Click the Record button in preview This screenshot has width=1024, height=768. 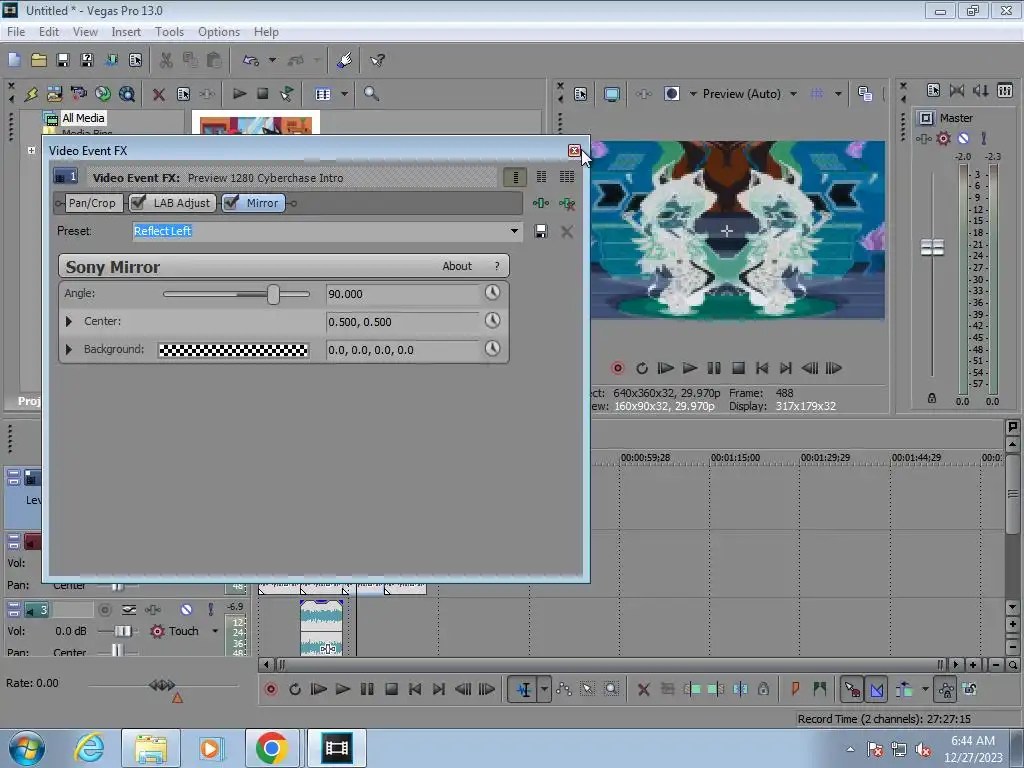[x=618, y=368]
